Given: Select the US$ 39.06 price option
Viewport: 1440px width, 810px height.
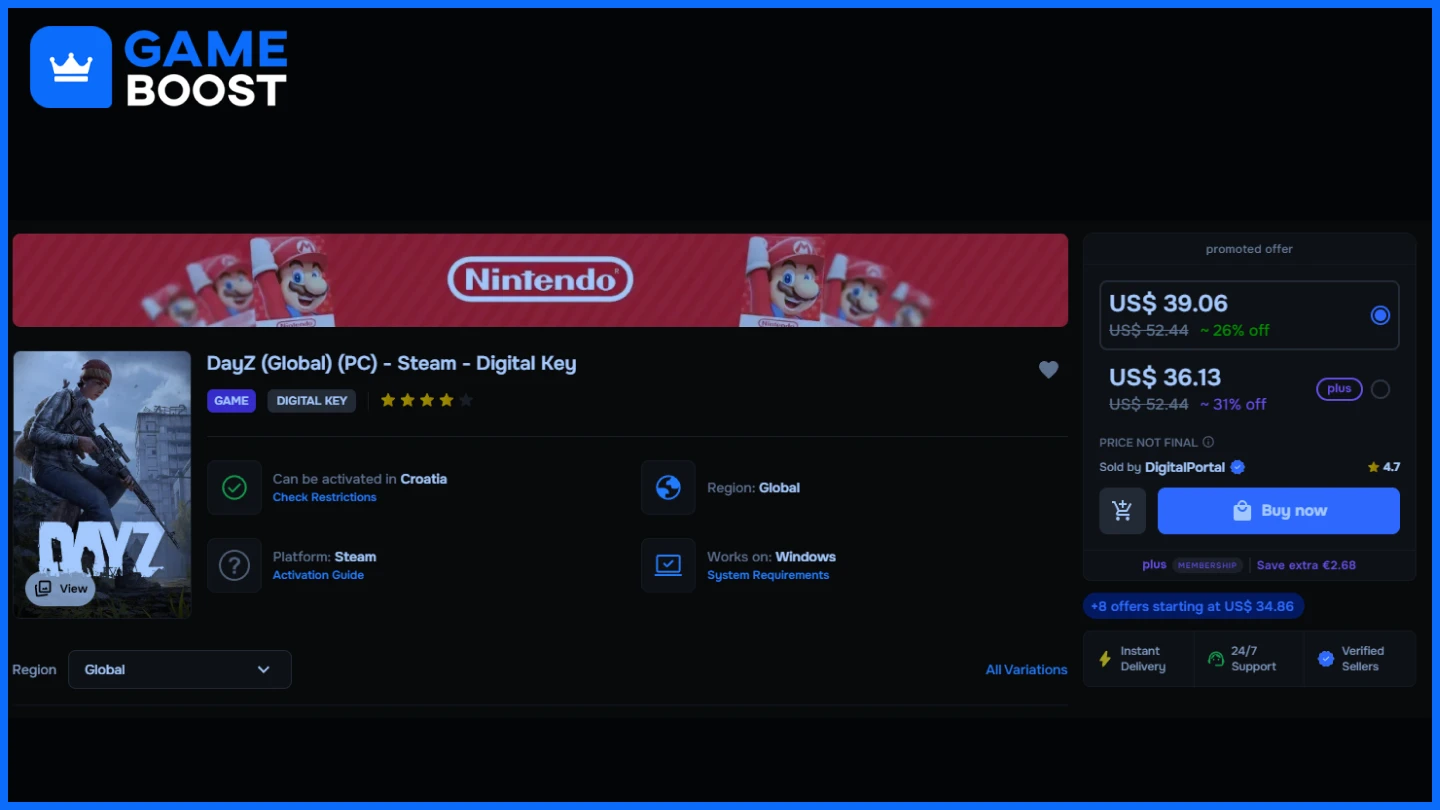Looking at the screenshot, I should (1249, 315).
